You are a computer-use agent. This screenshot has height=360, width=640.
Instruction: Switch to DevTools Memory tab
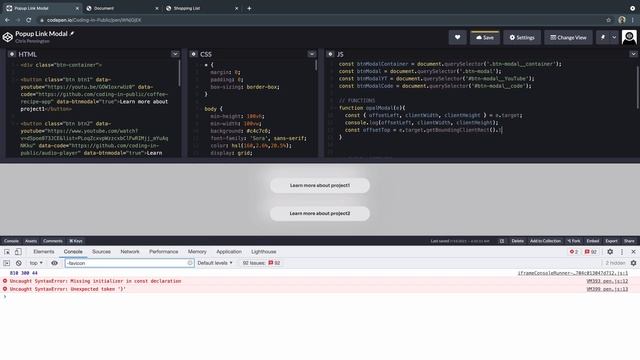197,252
